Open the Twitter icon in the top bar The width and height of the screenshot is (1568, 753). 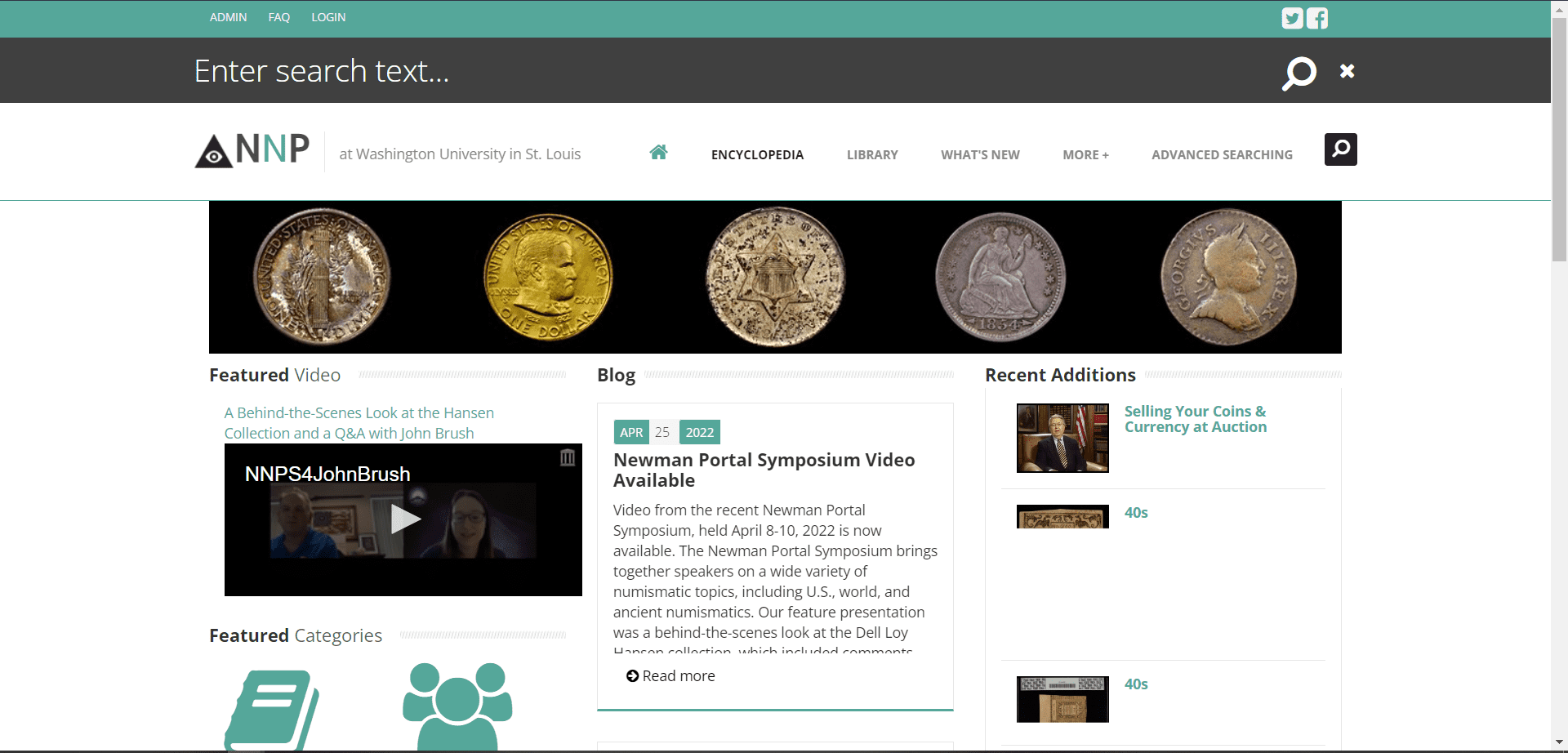pos(1293,18)
